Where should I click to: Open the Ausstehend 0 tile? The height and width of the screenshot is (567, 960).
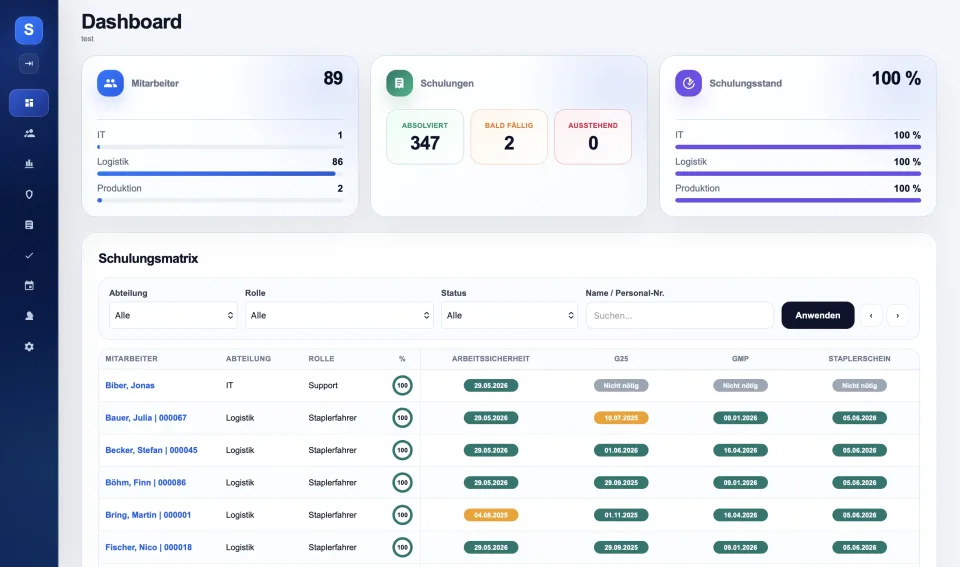[593, 137]
